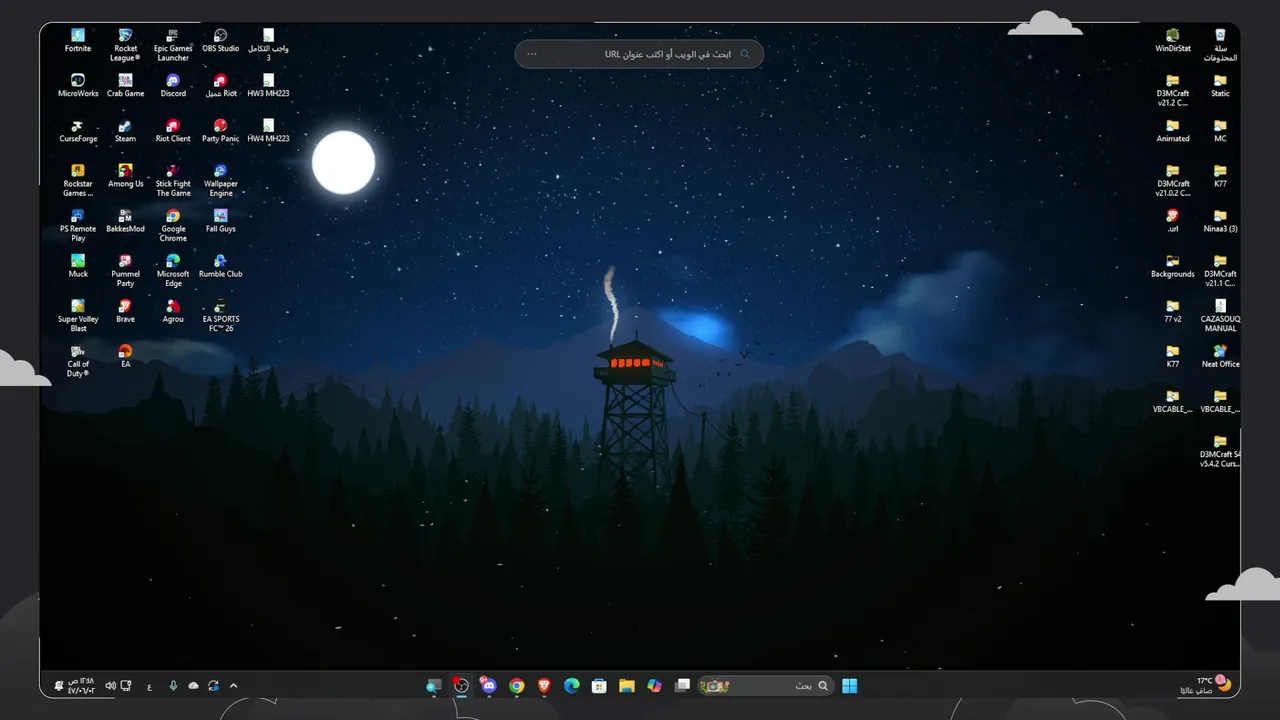Viewport: 1280px width, 720px height.
Task: Click the taskbar search box
Action: point(767,686)
